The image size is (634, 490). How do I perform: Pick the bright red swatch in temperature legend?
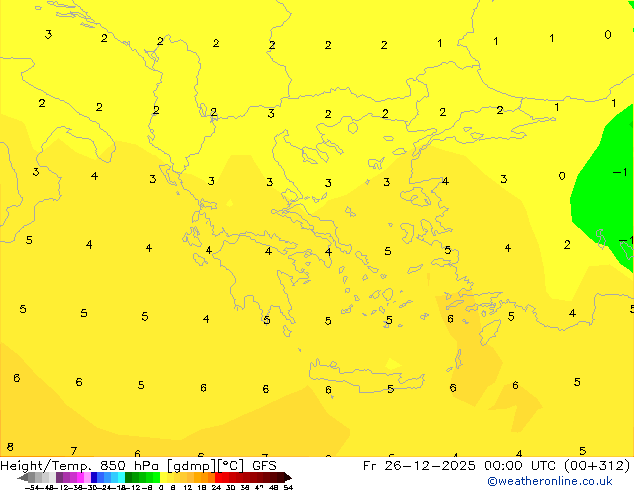click(218, 477)
